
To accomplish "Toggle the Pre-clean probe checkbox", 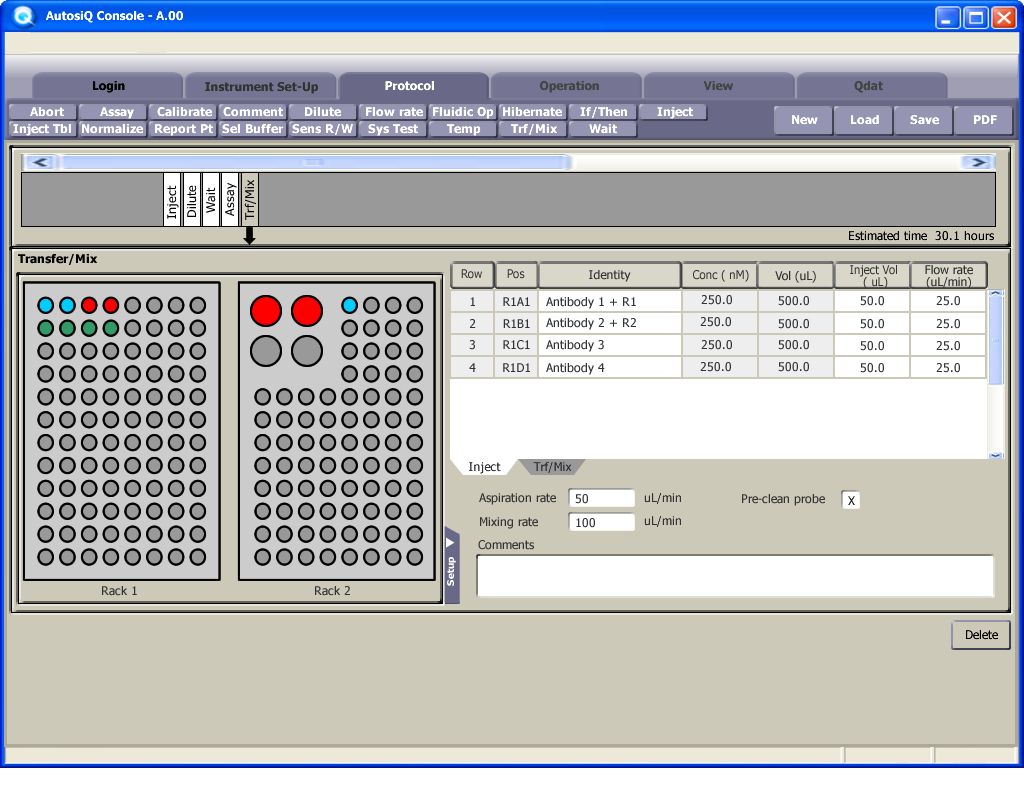I will (850, 500).
